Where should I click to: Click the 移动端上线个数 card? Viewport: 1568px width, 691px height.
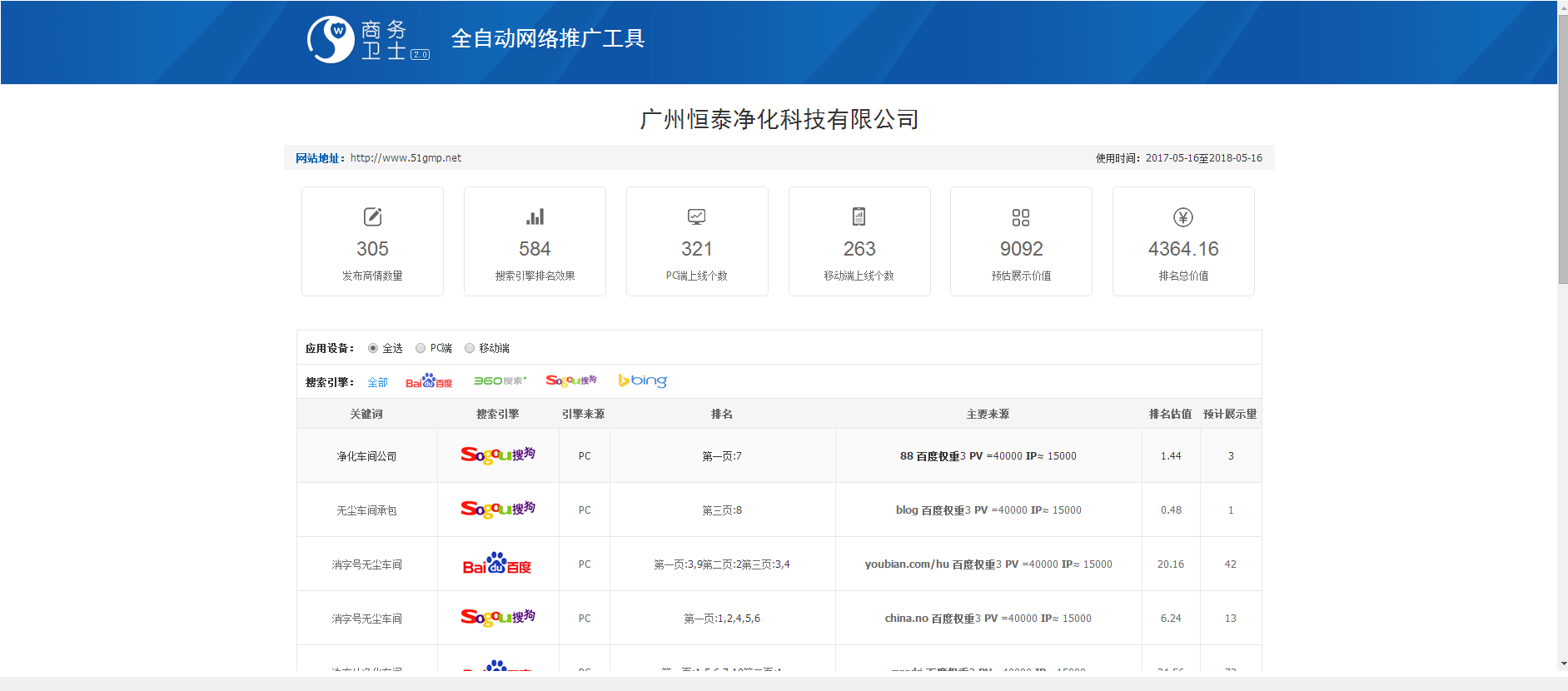[859, 241]
